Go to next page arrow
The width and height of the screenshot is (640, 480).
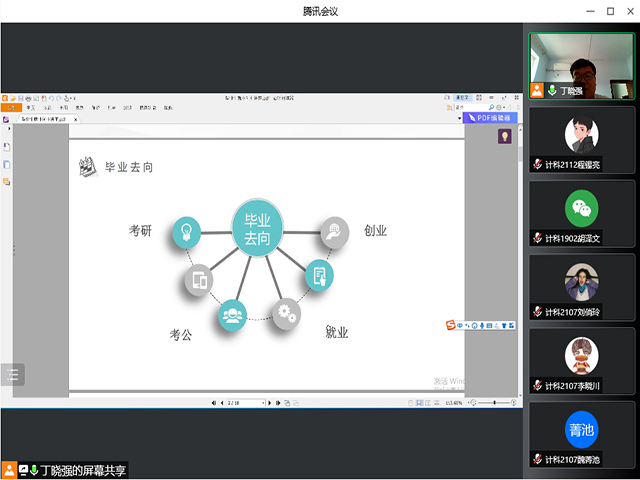coord(269,403)
